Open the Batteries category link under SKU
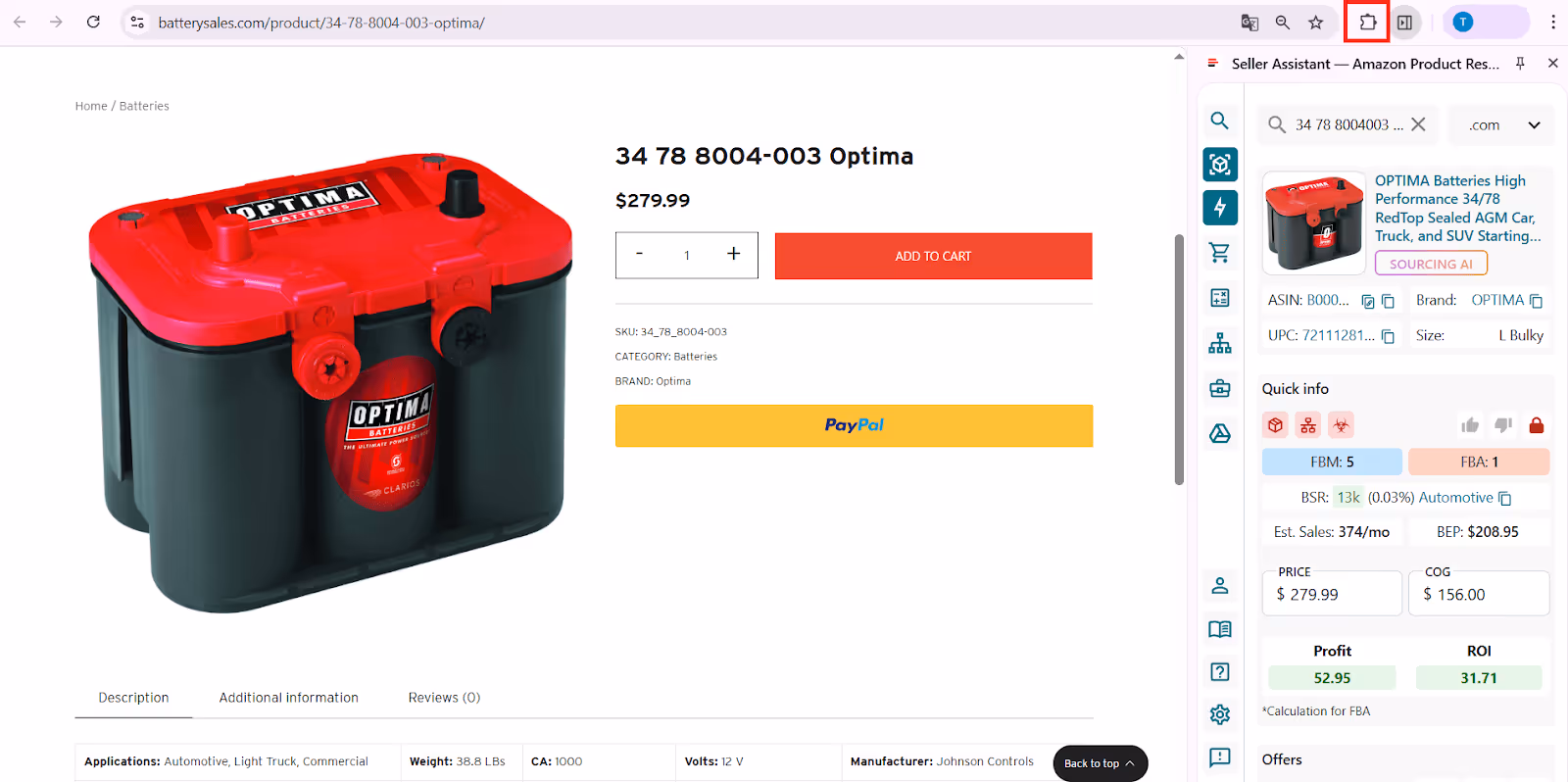This screenshot has height=782, width=1568. 695,357
